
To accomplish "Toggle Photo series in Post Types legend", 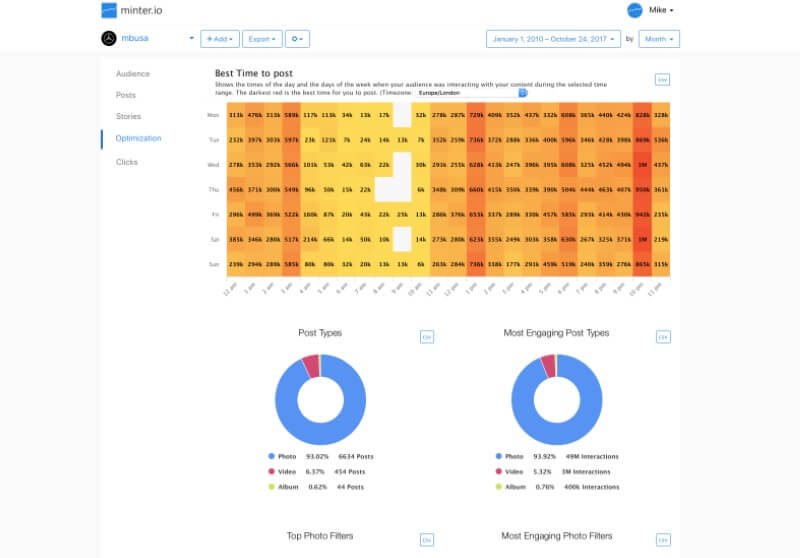I will pos(288,458).
